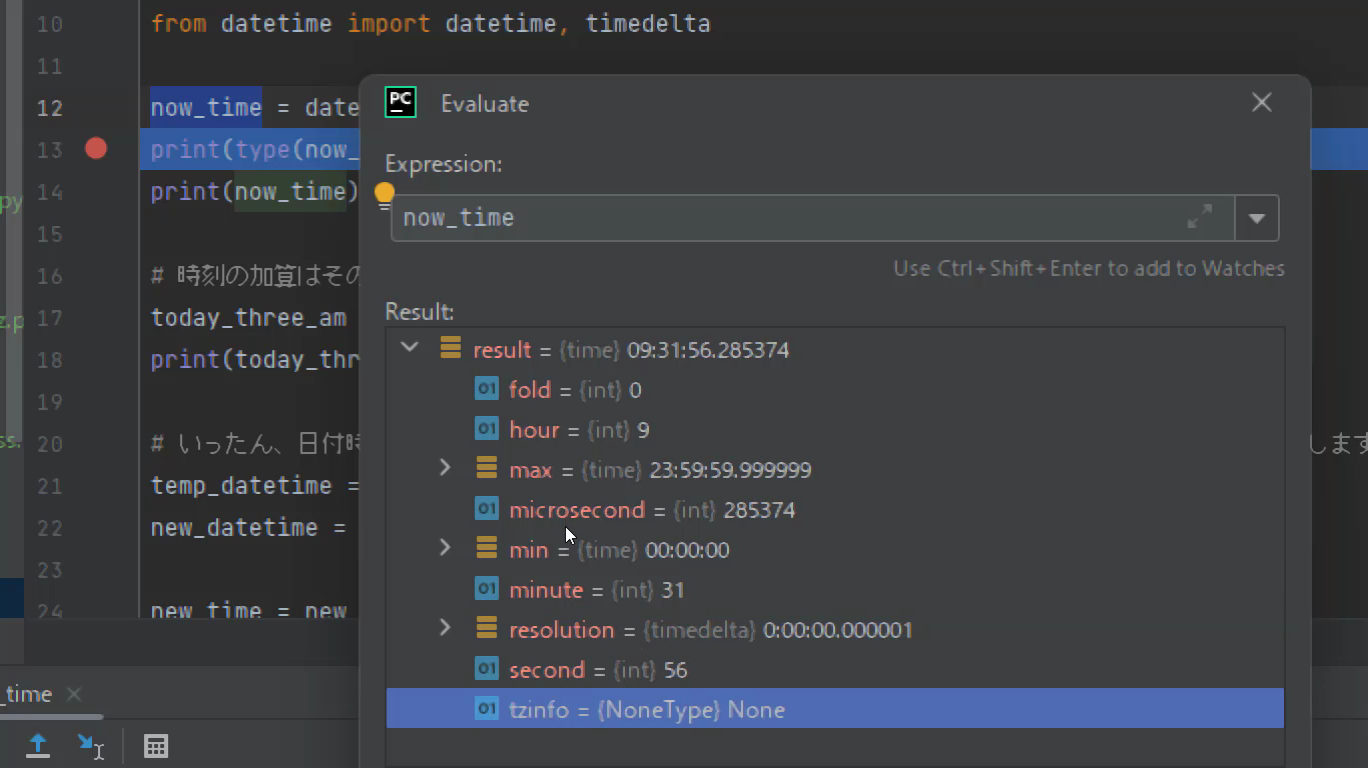Click the microsecond variable's type icon

486,509
